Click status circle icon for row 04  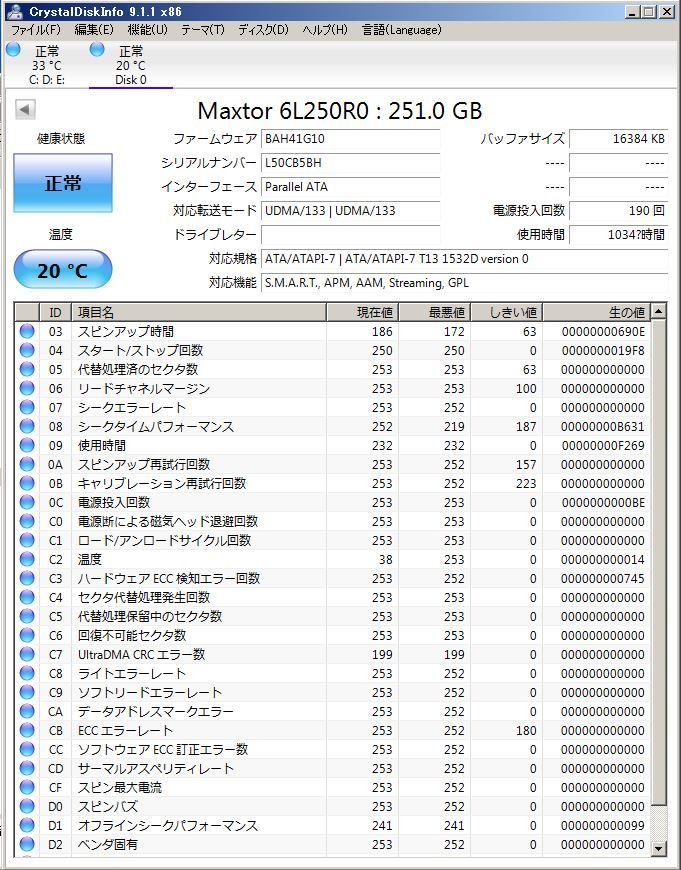[x=27, y=350]
